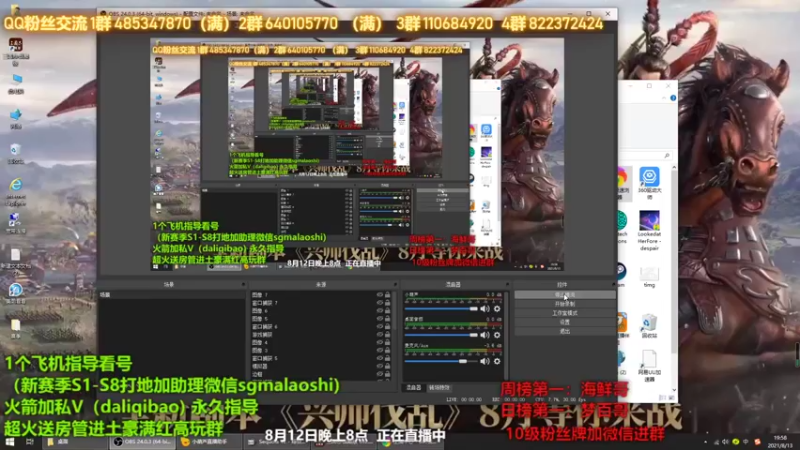
Task: Lock the 图像 4 source
Action: coord(388,342)
